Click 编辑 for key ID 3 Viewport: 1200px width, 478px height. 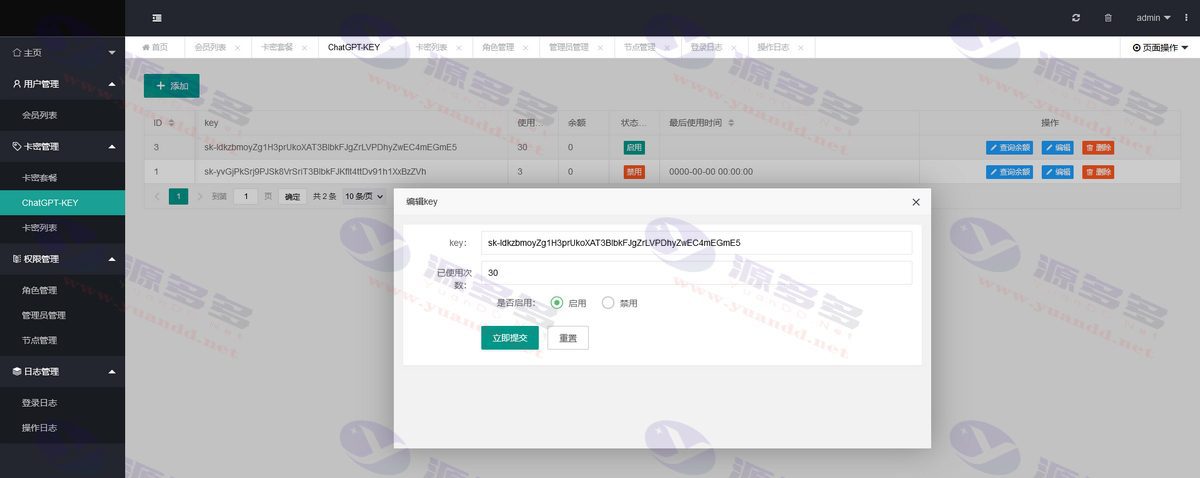tap(1058, 147)
